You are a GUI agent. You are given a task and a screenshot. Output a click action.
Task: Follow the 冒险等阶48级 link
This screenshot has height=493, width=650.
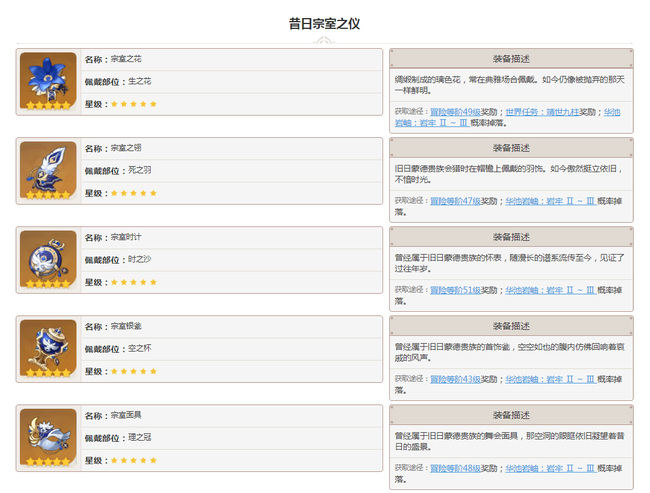click(x=455, y=469)
